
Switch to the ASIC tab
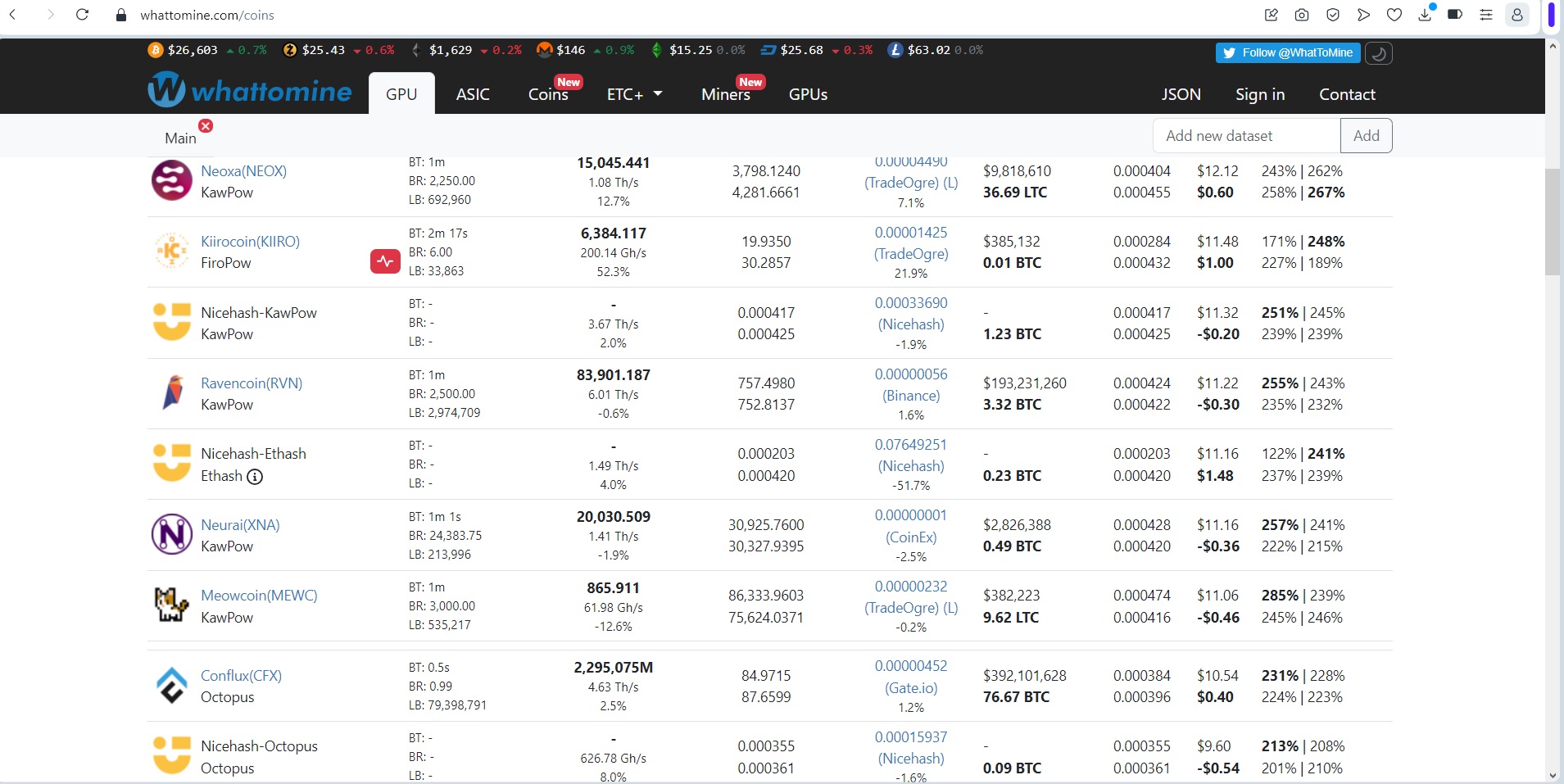(x=473, y=94)
